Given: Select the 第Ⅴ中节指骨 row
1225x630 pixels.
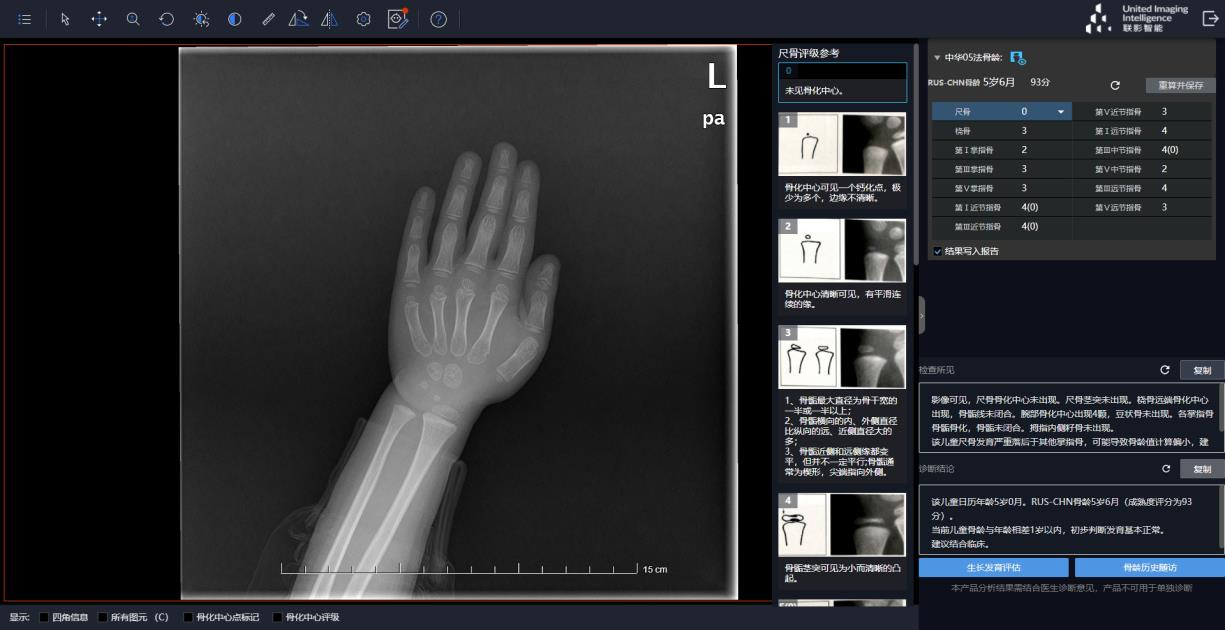Looking at the screenshot, I should [x=1142, y=169].
